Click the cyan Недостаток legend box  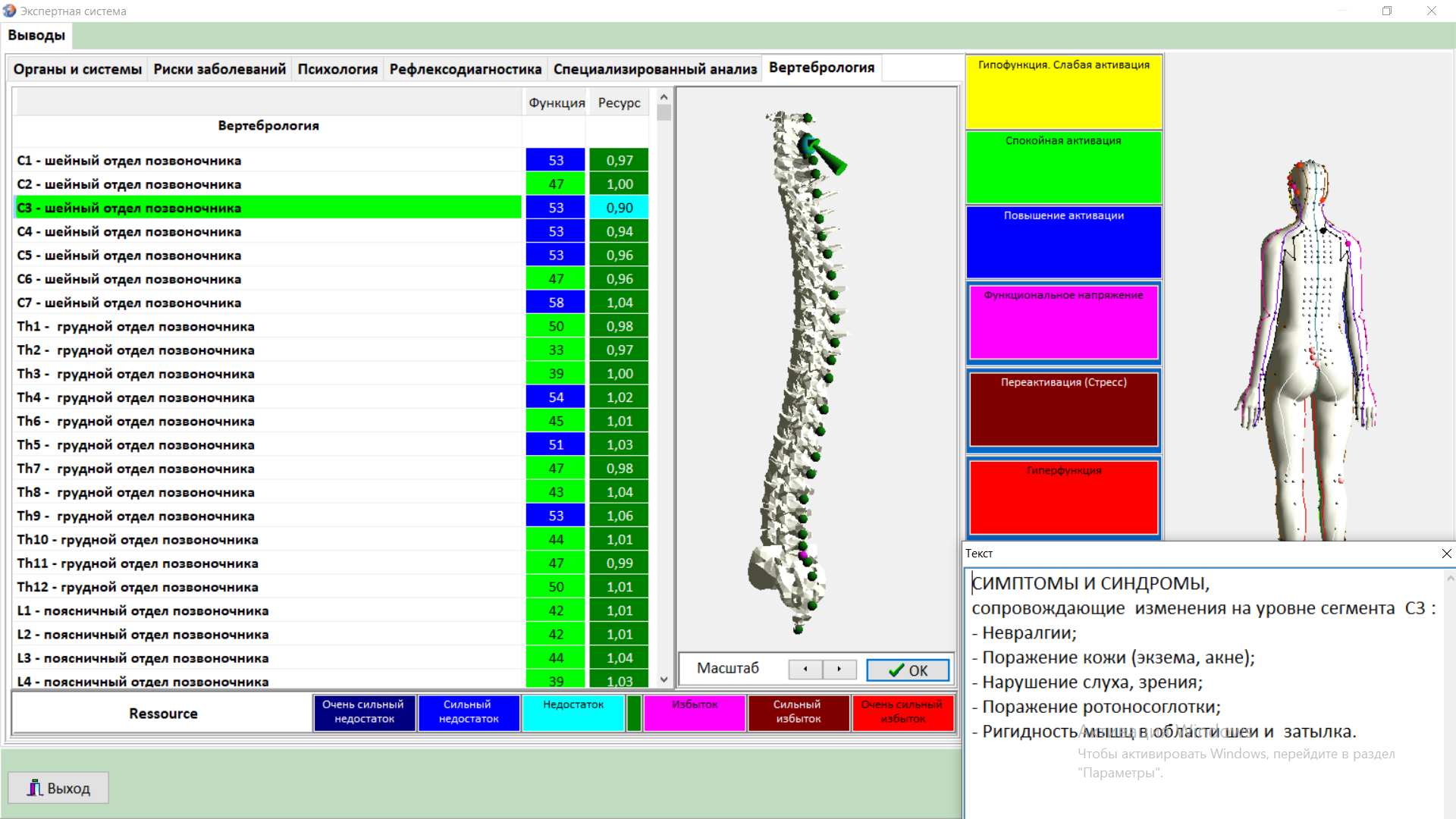(573, 712)
